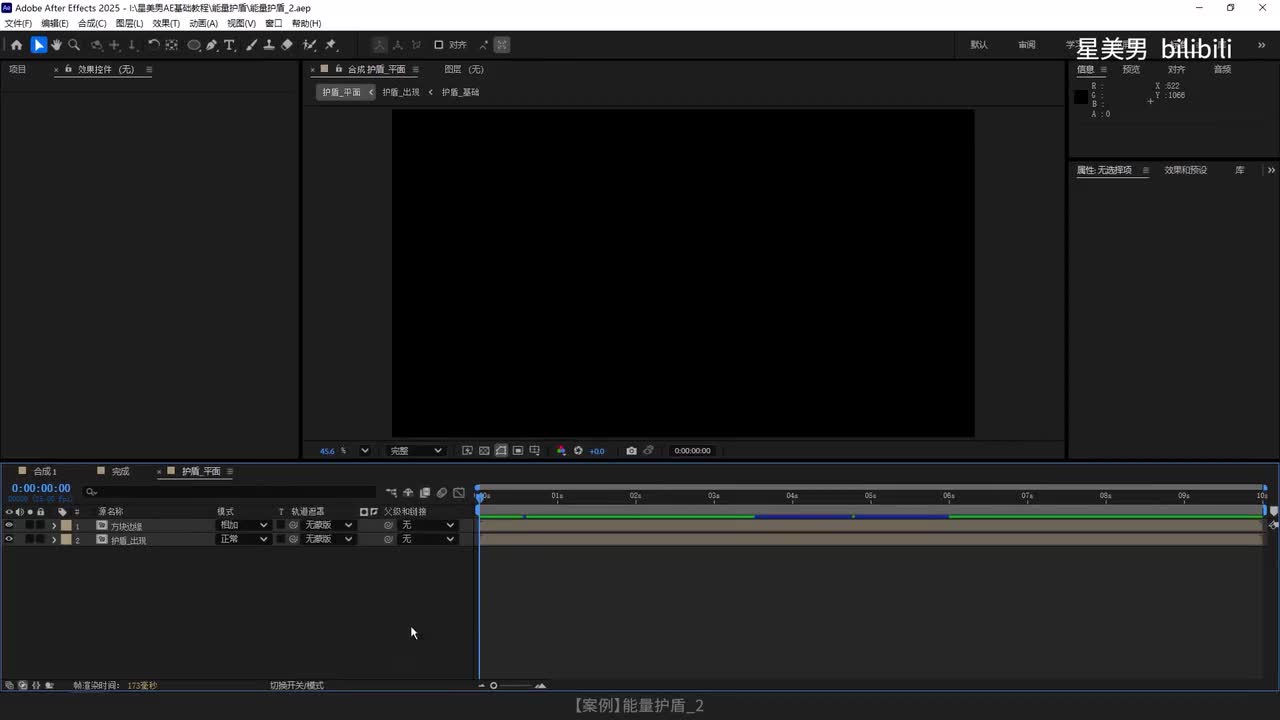Click the frame blending icon in timeline
Viewport: 1280px width, 720px height.
(x=425, y=492)
